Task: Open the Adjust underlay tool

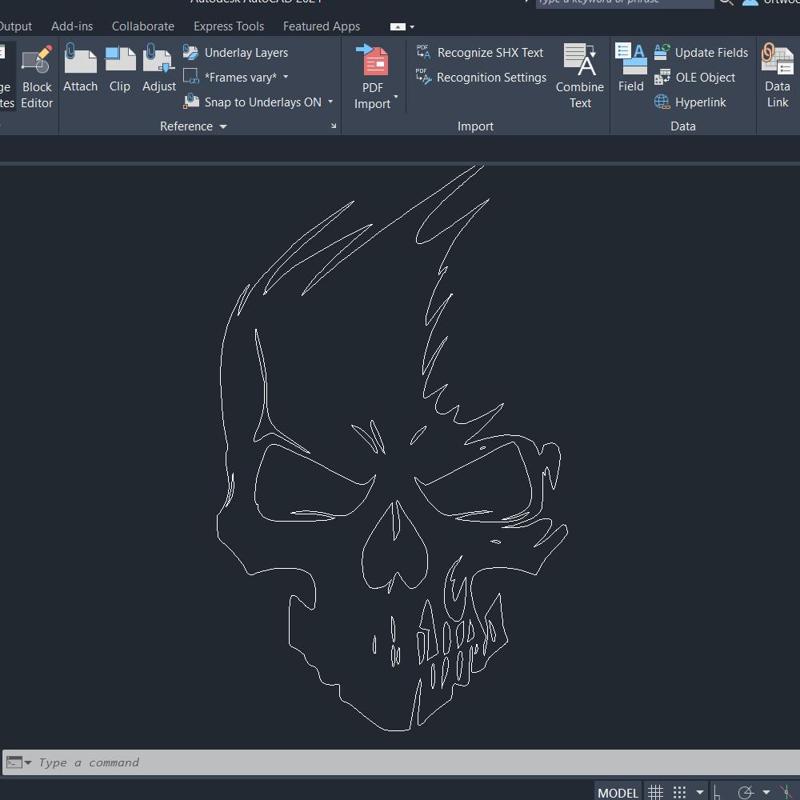Action: pos(159,68)
